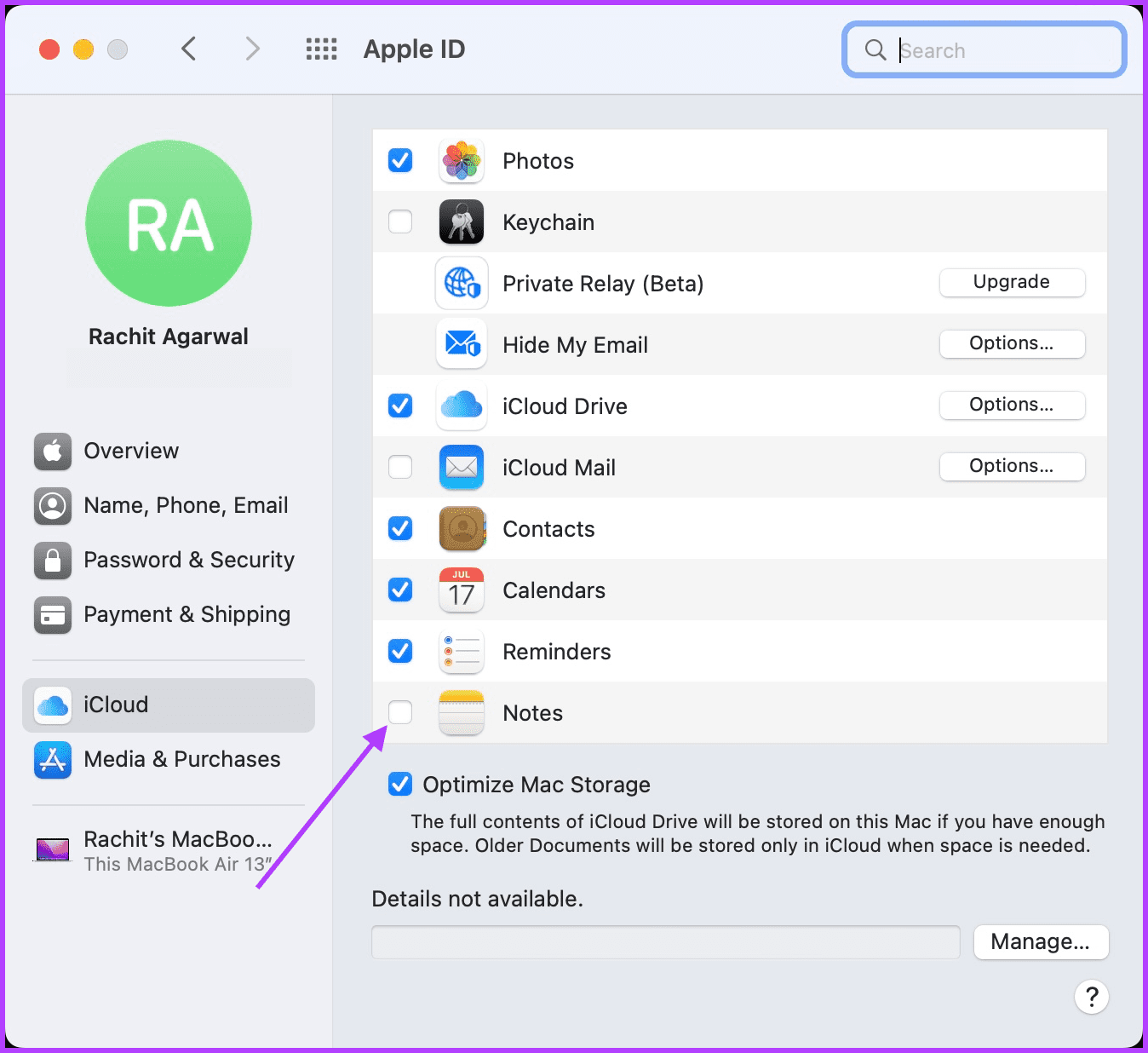Click the RA profile avatar

pos(169,223)
